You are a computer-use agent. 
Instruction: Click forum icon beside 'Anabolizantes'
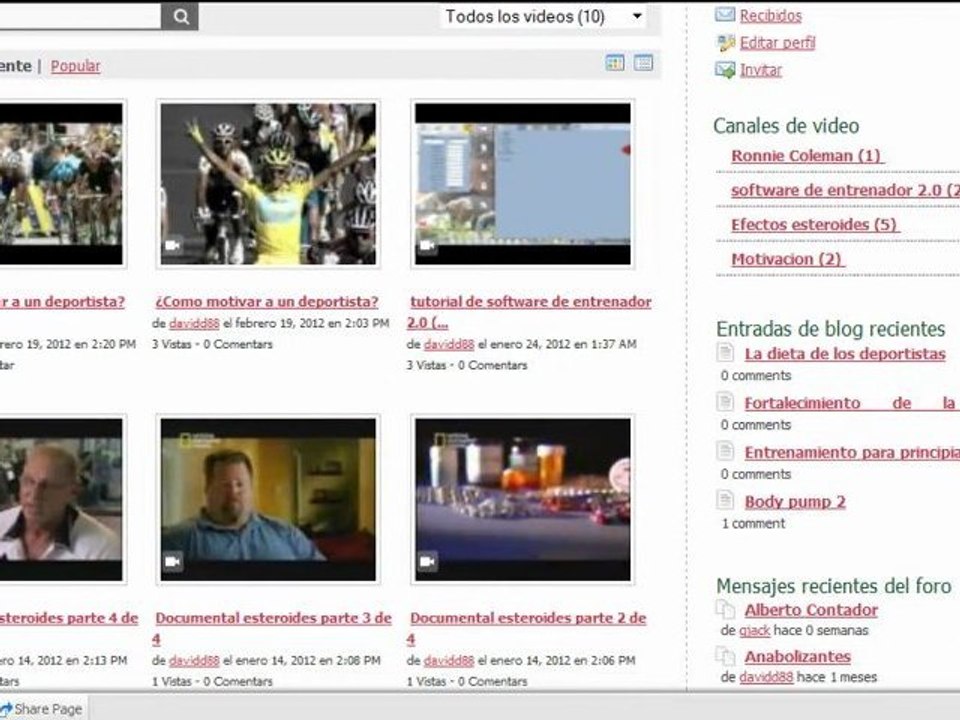coord(726,656)
